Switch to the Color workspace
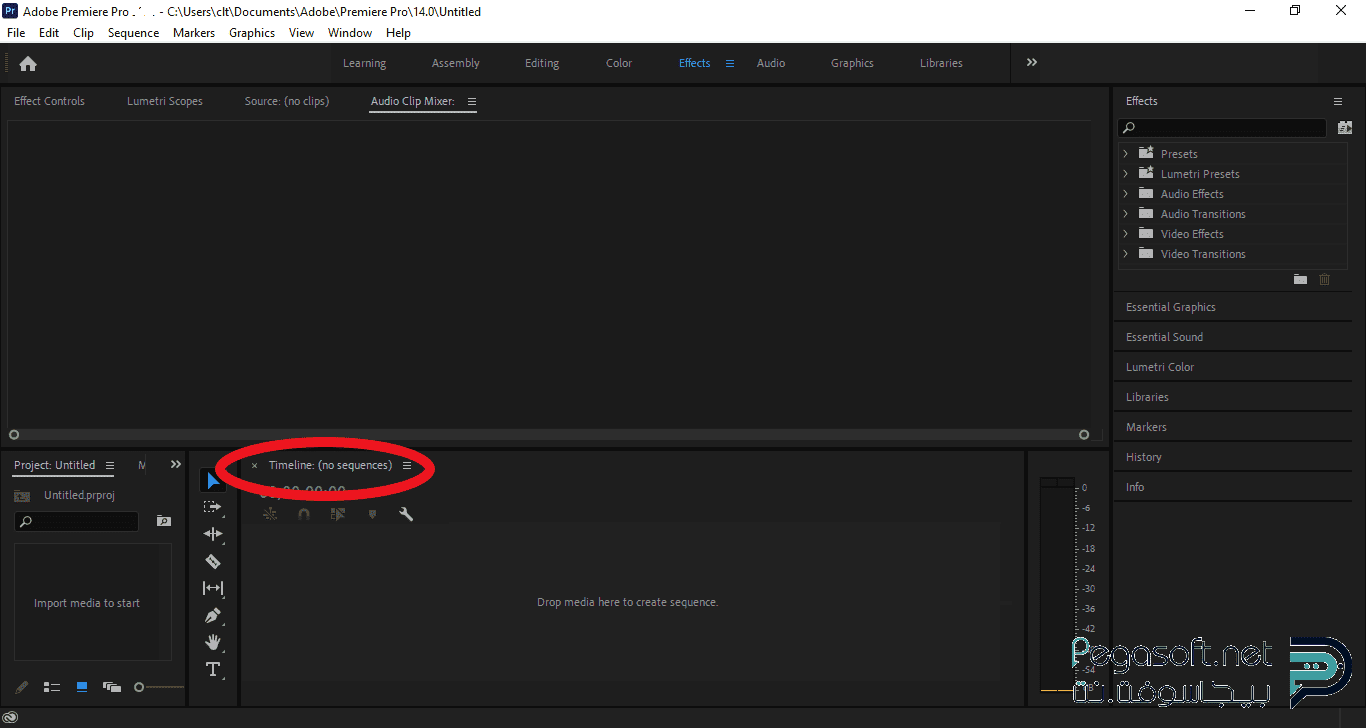The width and height of the screenshot is (1366, 728). 619,63
